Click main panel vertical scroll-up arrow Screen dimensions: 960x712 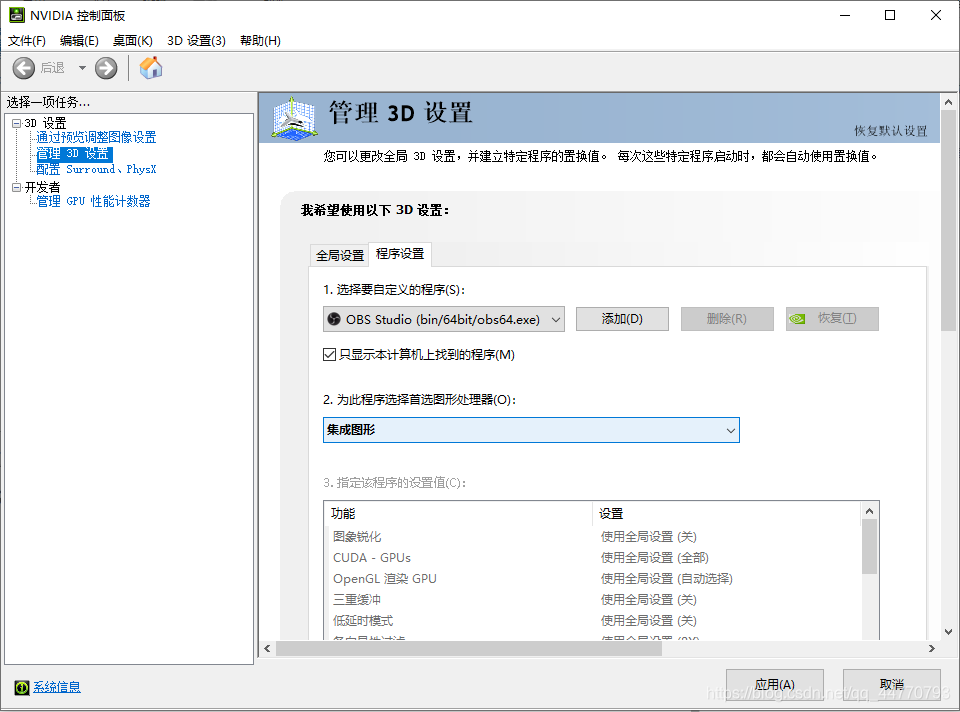[x=948, y=102]
